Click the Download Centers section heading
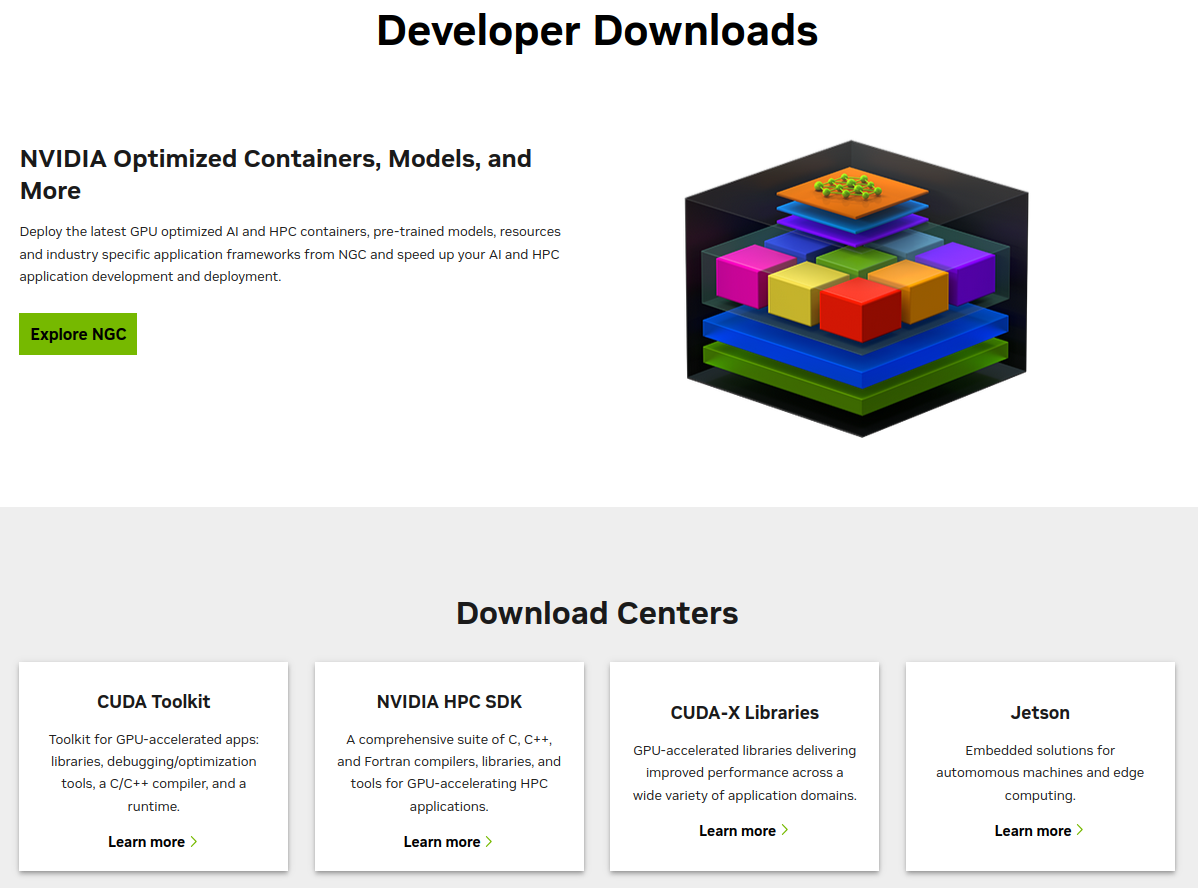The image size is (1198, 888). 597,612
